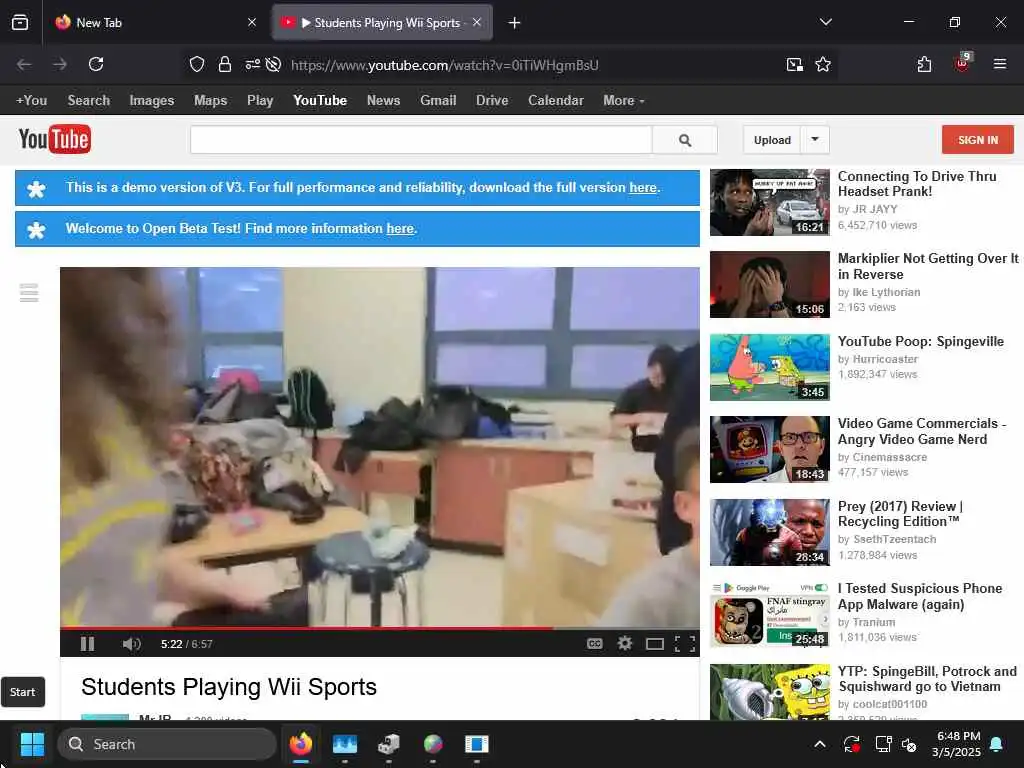The height and width of the screenshot is (768, 1024).
Task: Toggle theater mode in player
Action: [x=654, y=644]
